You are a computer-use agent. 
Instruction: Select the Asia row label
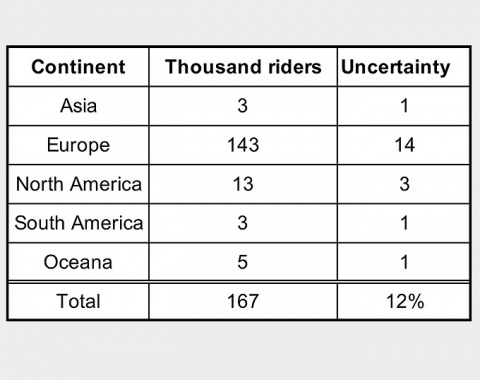pyautogui.click(x=78, y=106)
